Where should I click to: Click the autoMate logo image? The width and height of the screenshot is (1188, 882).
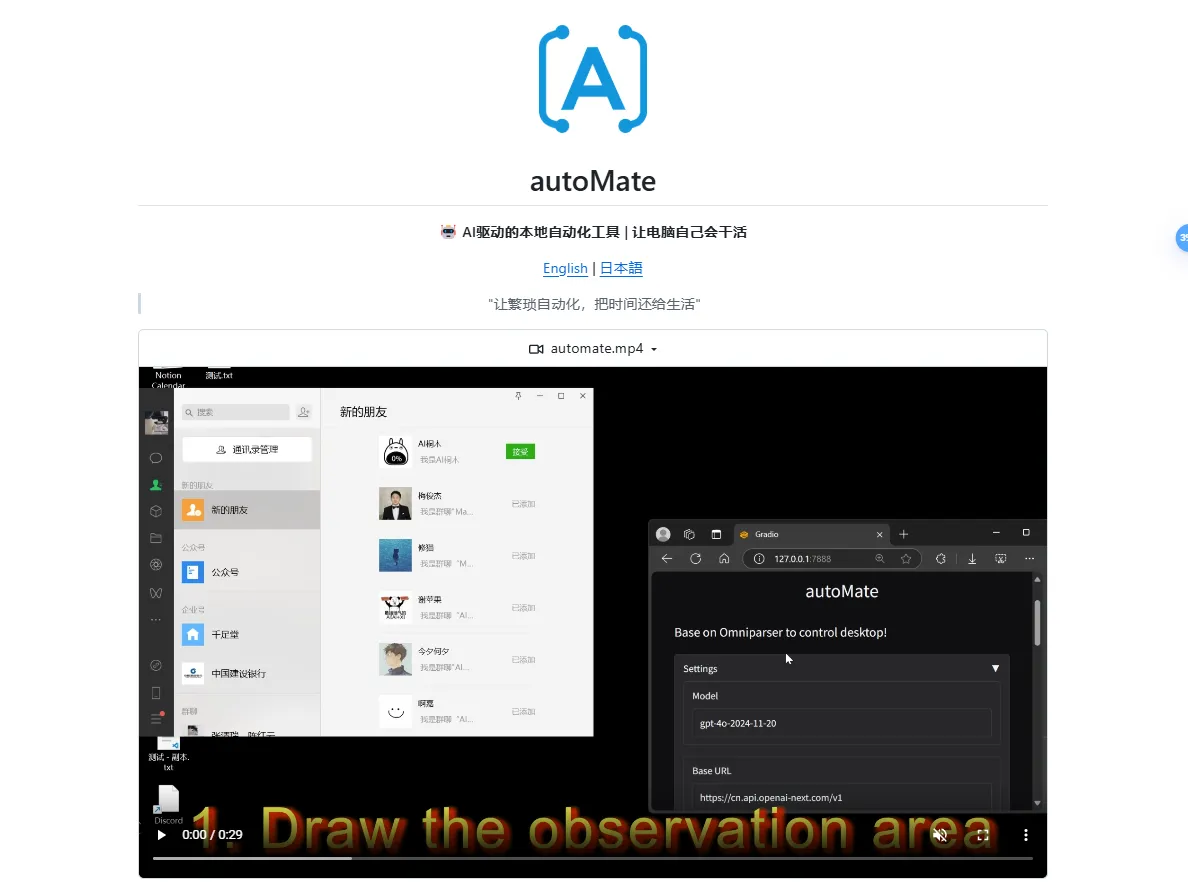(x=592, y=79)
